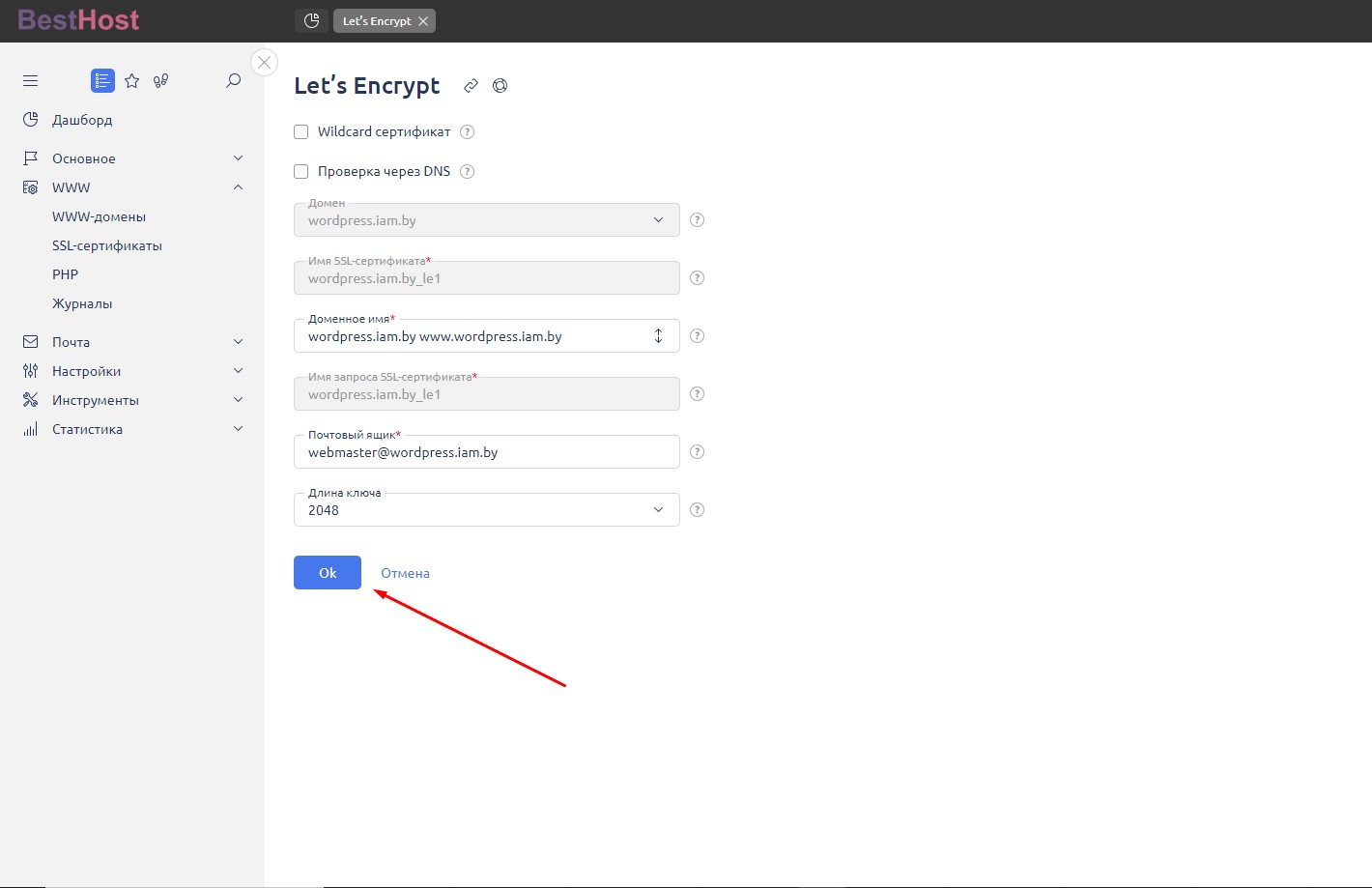This screenshot has width=1372, height=888.
Task: Select the list view icon in sidebar
Action: 102,81
